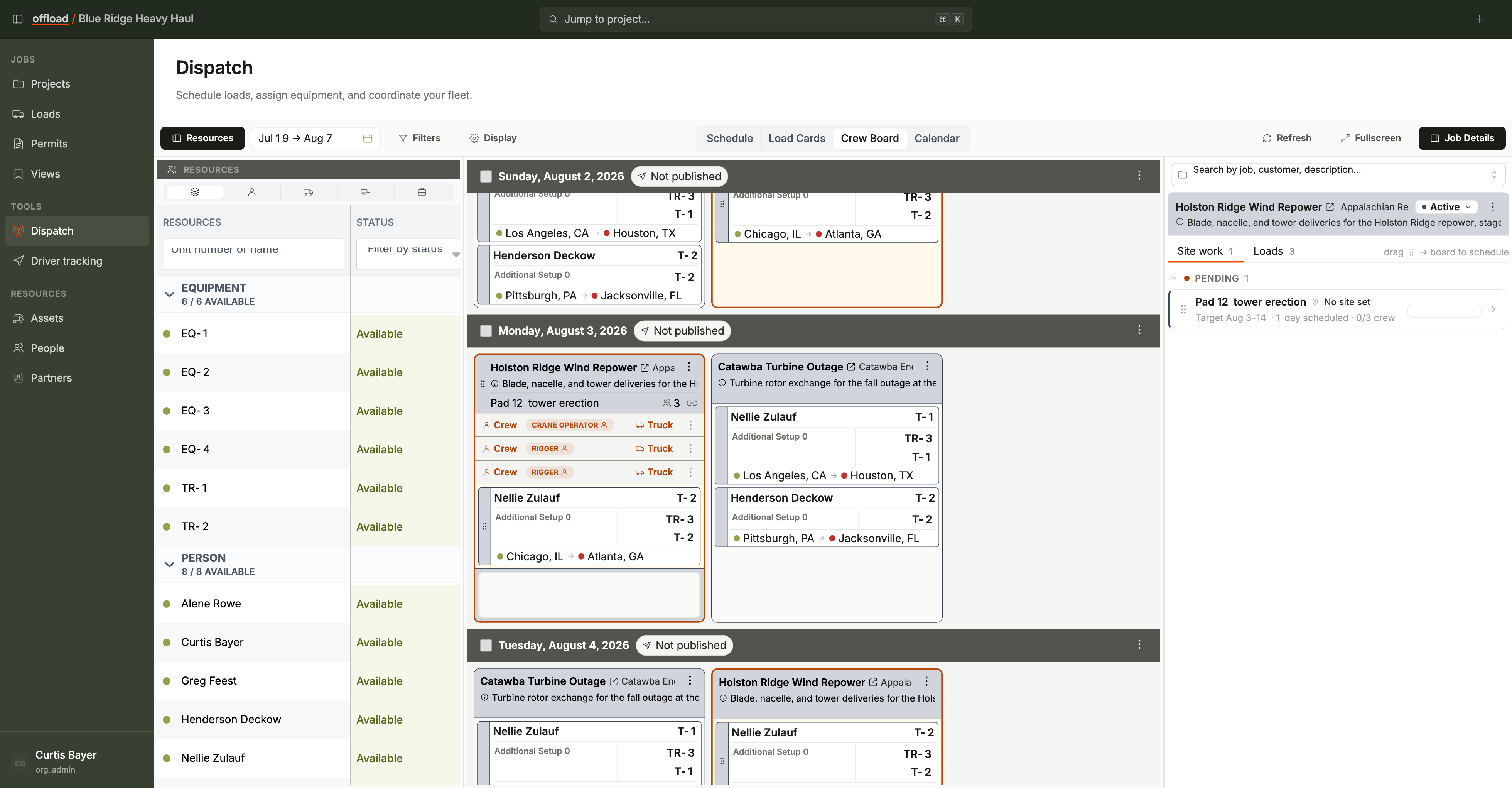Open the more options menu in the Job Details header
The image size is (1512, 788).
pyautogui.click(x=1493, y=207)
